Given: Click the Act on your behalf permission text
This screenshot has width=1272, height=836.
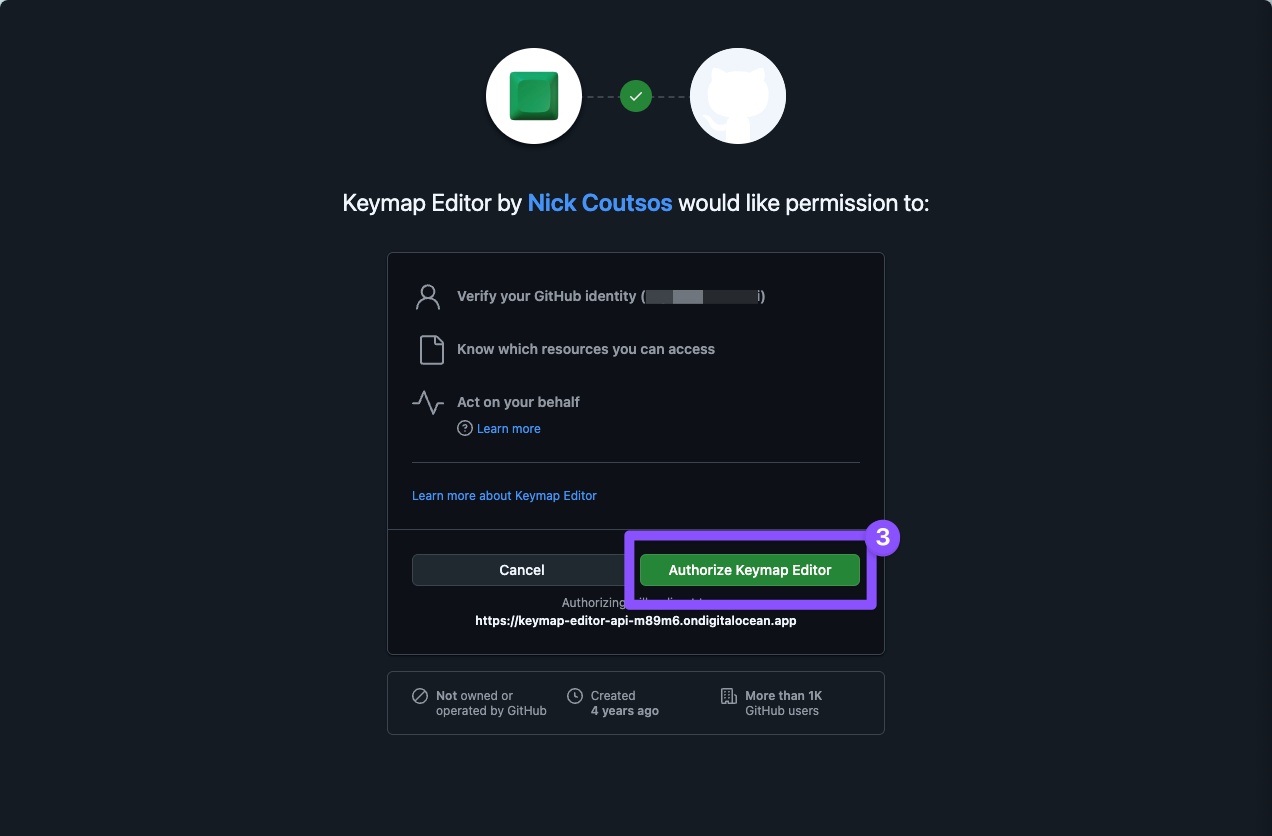Looking at the screenshot, I should pos(518,402).
